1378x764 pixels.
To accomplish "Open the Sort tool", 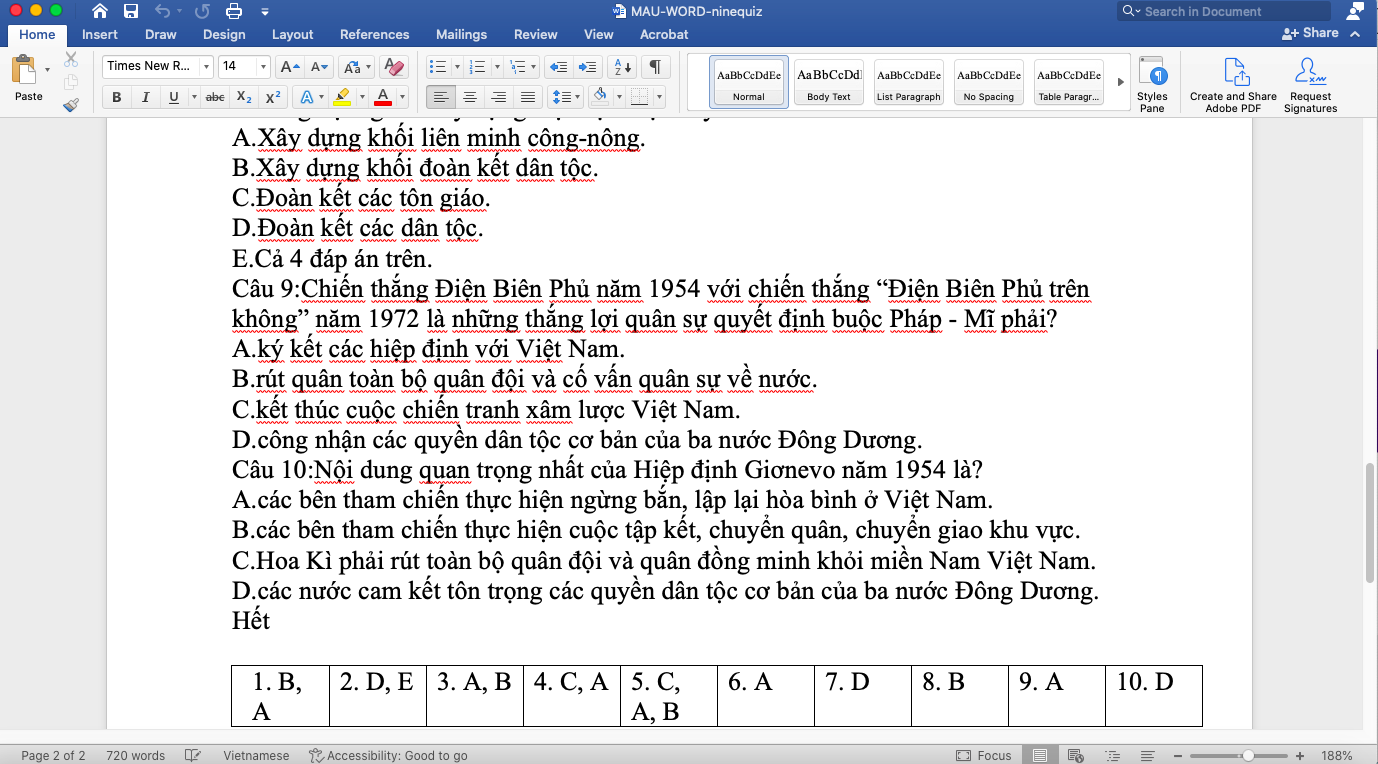I will 620,66.
